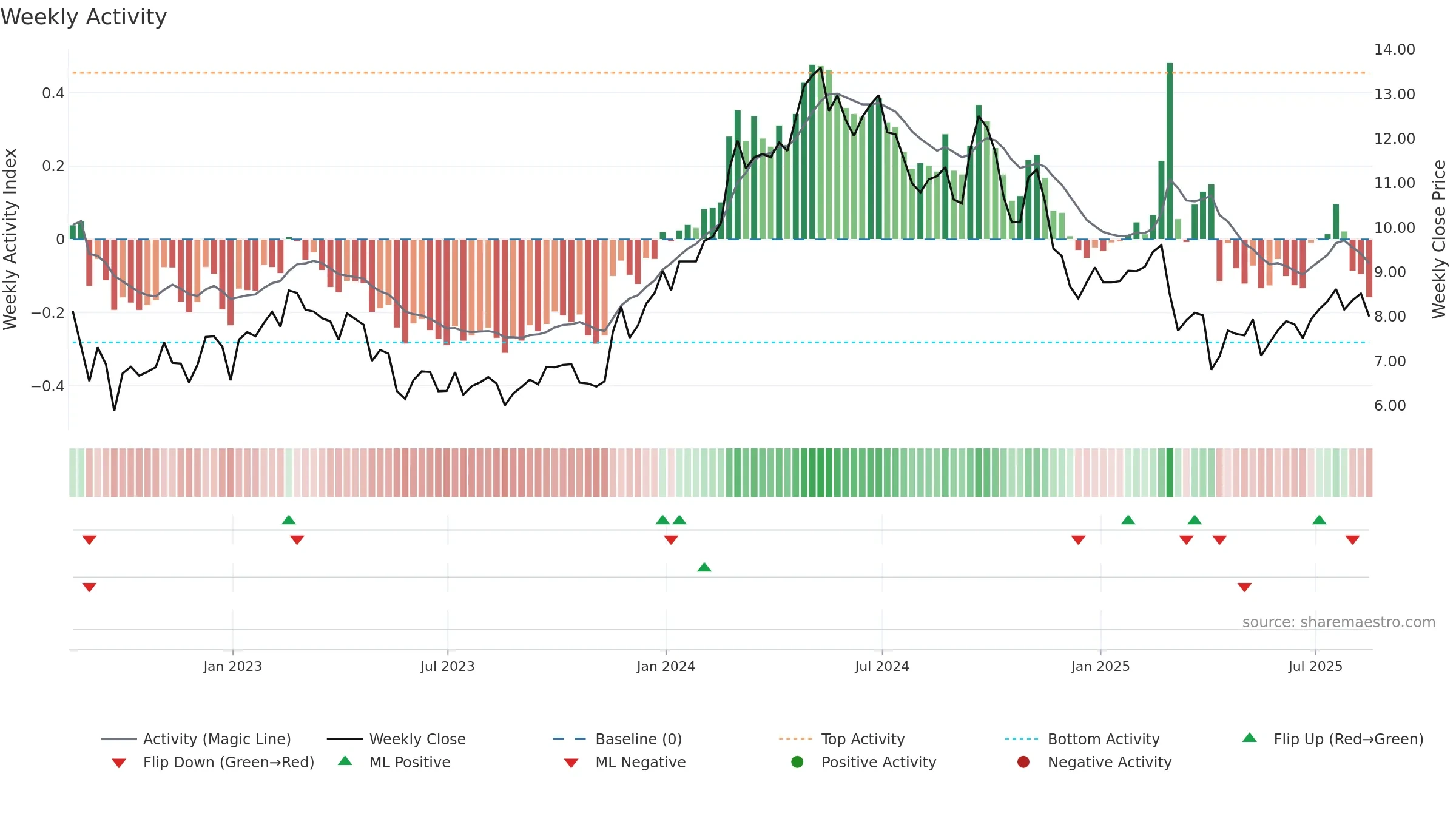Click the −0.4 activity axis tick
Screen dimensions: 1456x819
point(48,386)
